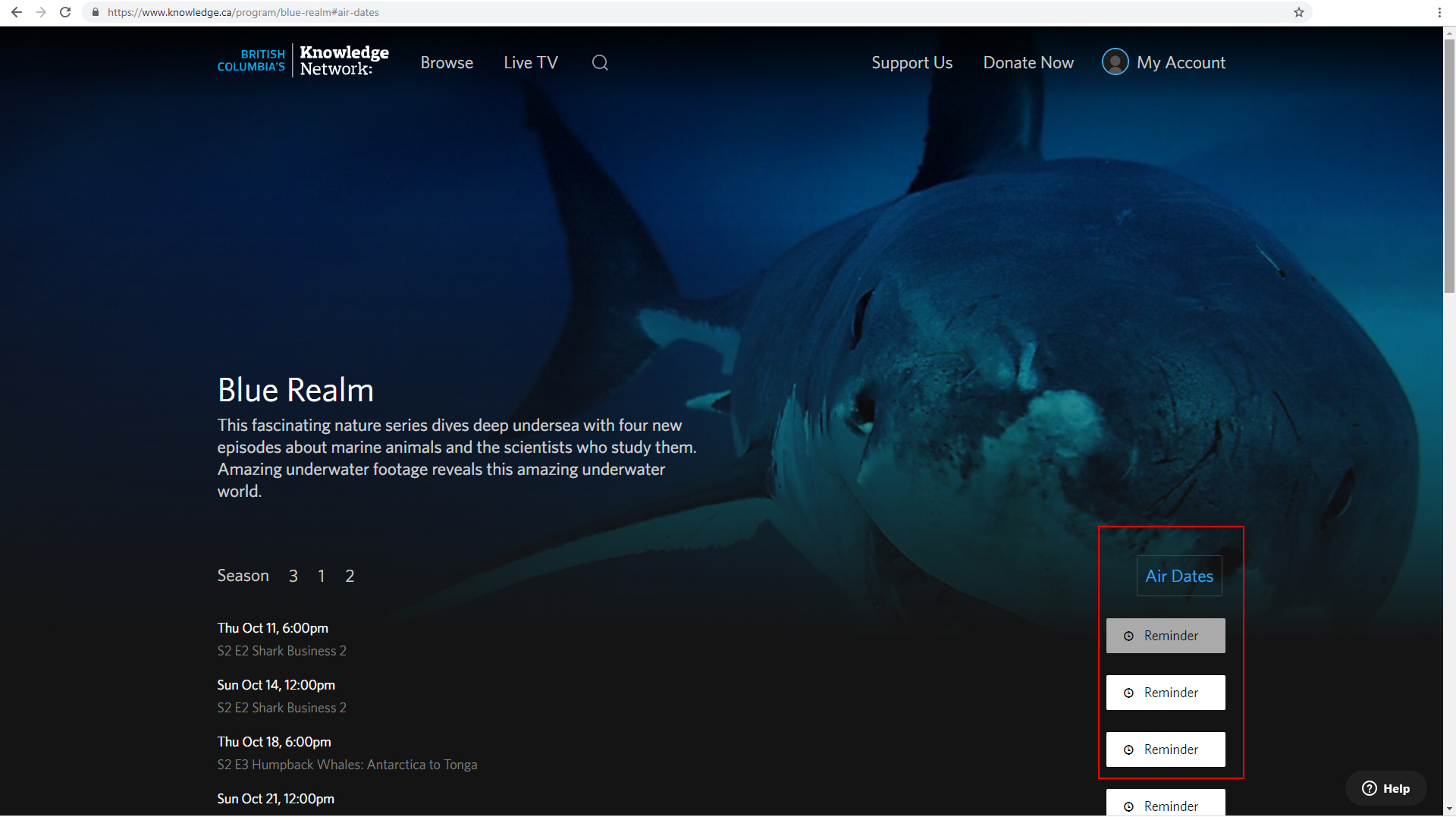Image resolution: width=1456 pixels, height=817 pixels.
Task: Click Donate Now in navigation
Action: click(x=1028, y=63)
